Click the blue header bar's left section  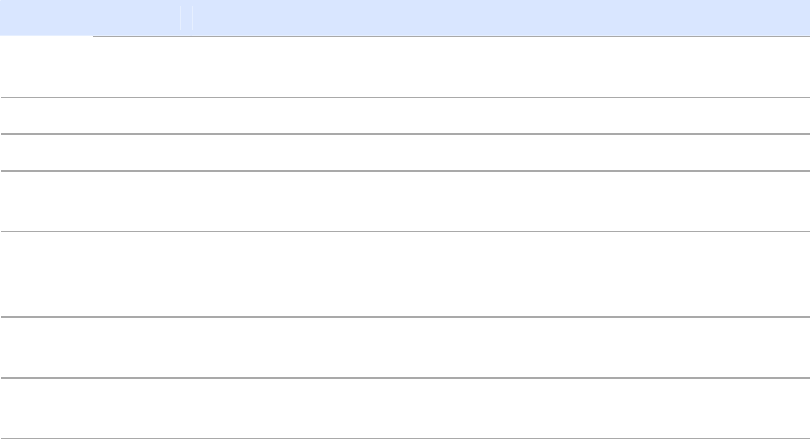click(90, 18)
